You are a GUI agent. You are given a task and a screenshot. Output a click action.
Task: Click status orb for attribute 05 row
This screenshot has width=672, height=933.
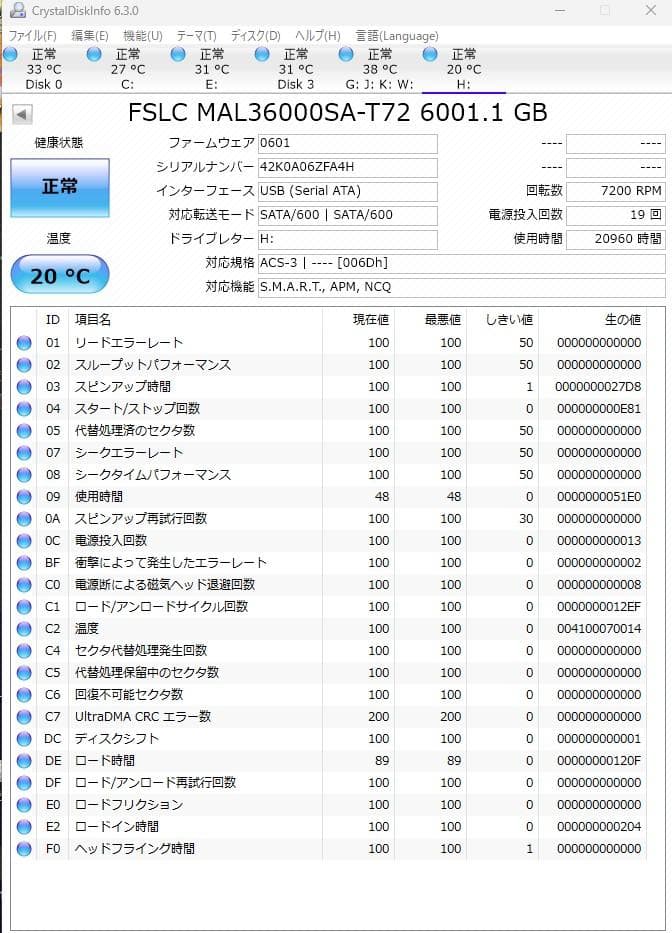24,431
